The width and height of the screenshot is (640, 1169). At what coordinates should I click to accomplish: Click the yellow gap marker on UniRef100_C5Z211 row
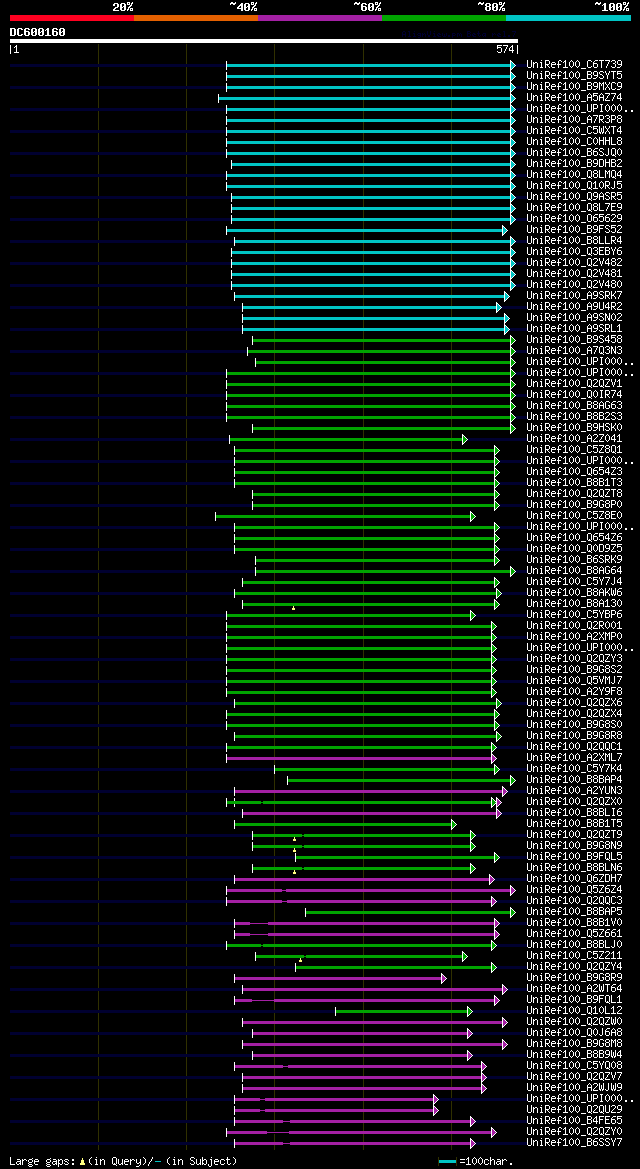tap(301, 960)
